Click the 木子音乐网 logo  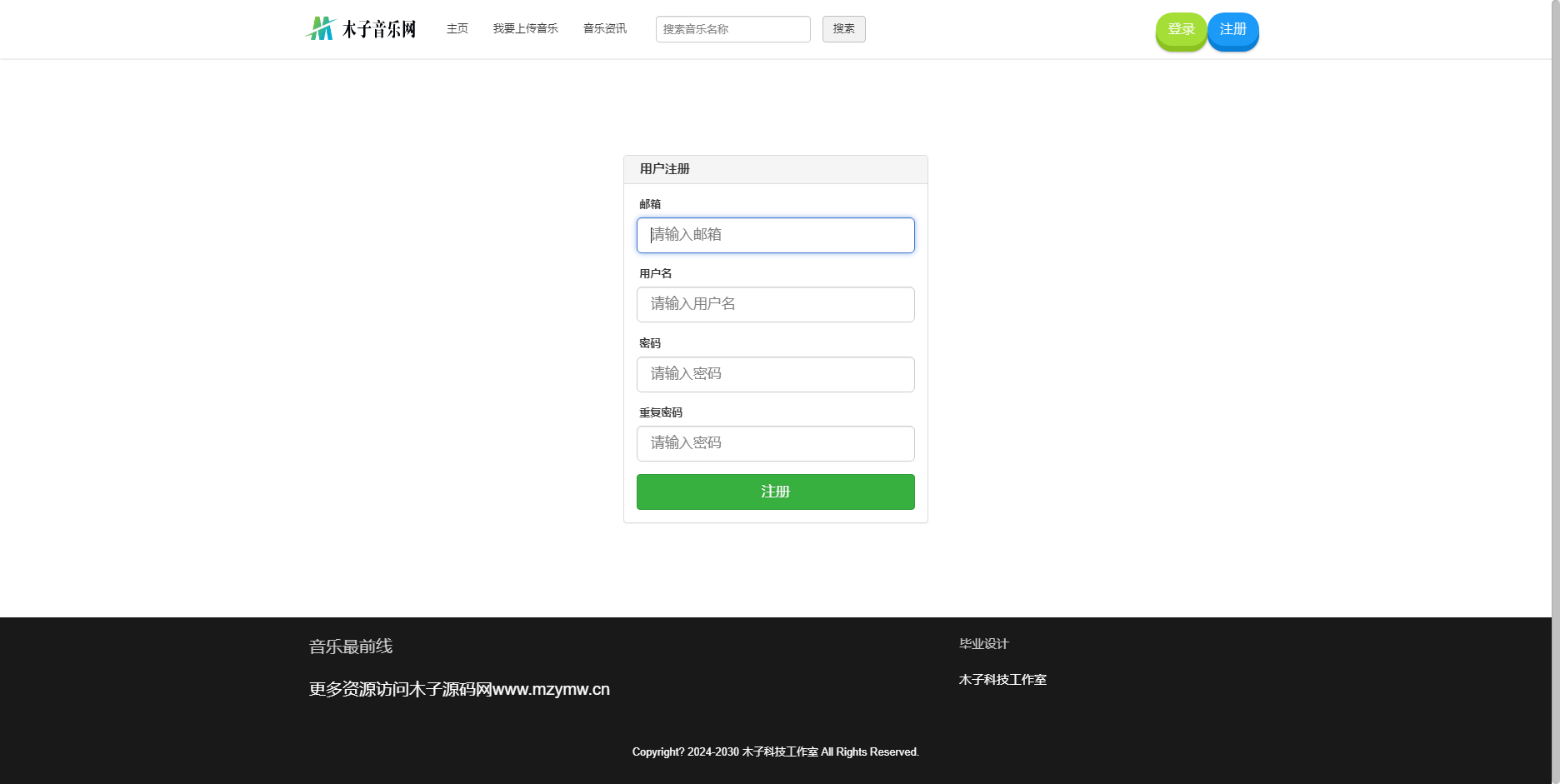(x=361, y=29)
